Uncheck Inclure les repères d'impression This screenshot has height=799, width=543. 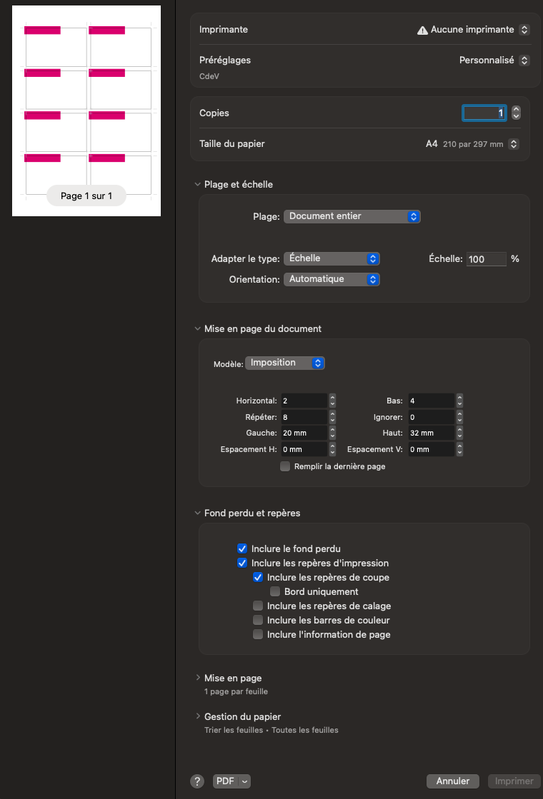point(242,563)
